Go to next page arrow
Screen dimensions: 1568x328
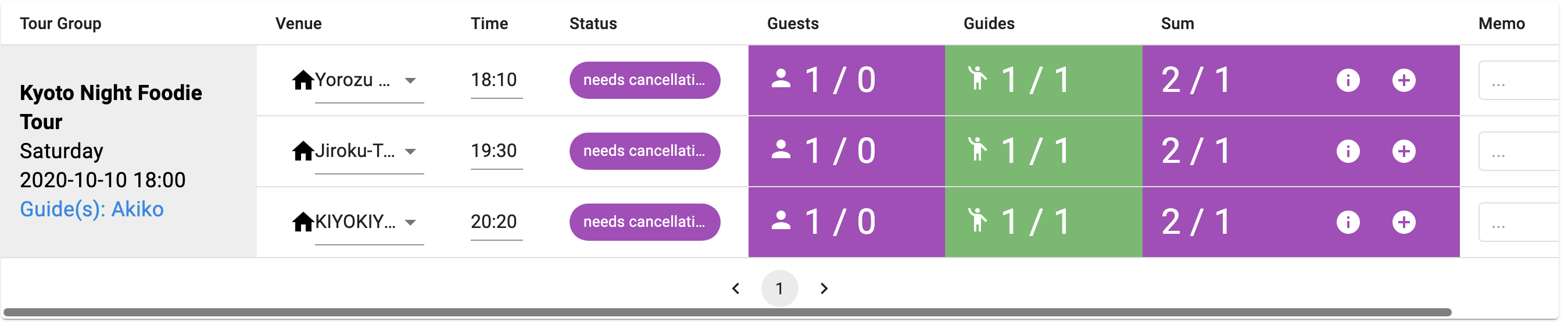click(x=824, y=288)
